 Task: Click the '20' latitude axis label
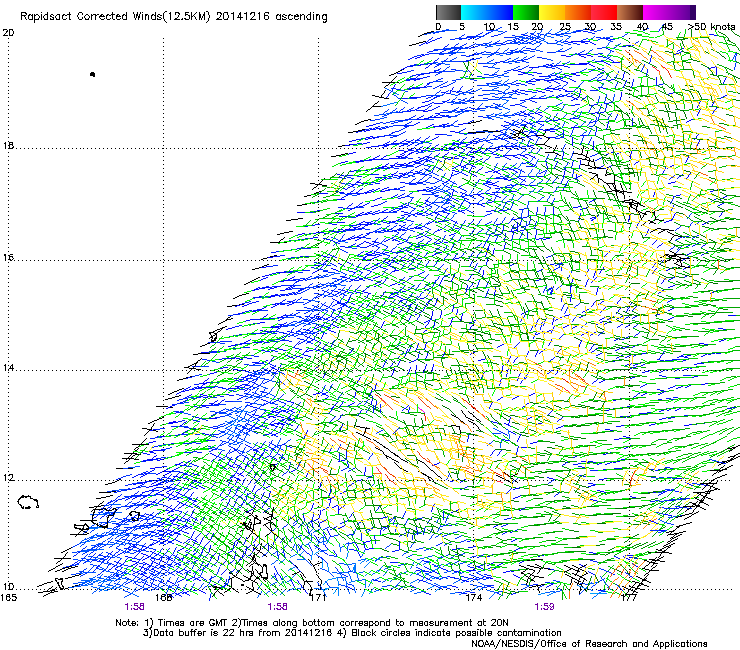tap(8, 33)
